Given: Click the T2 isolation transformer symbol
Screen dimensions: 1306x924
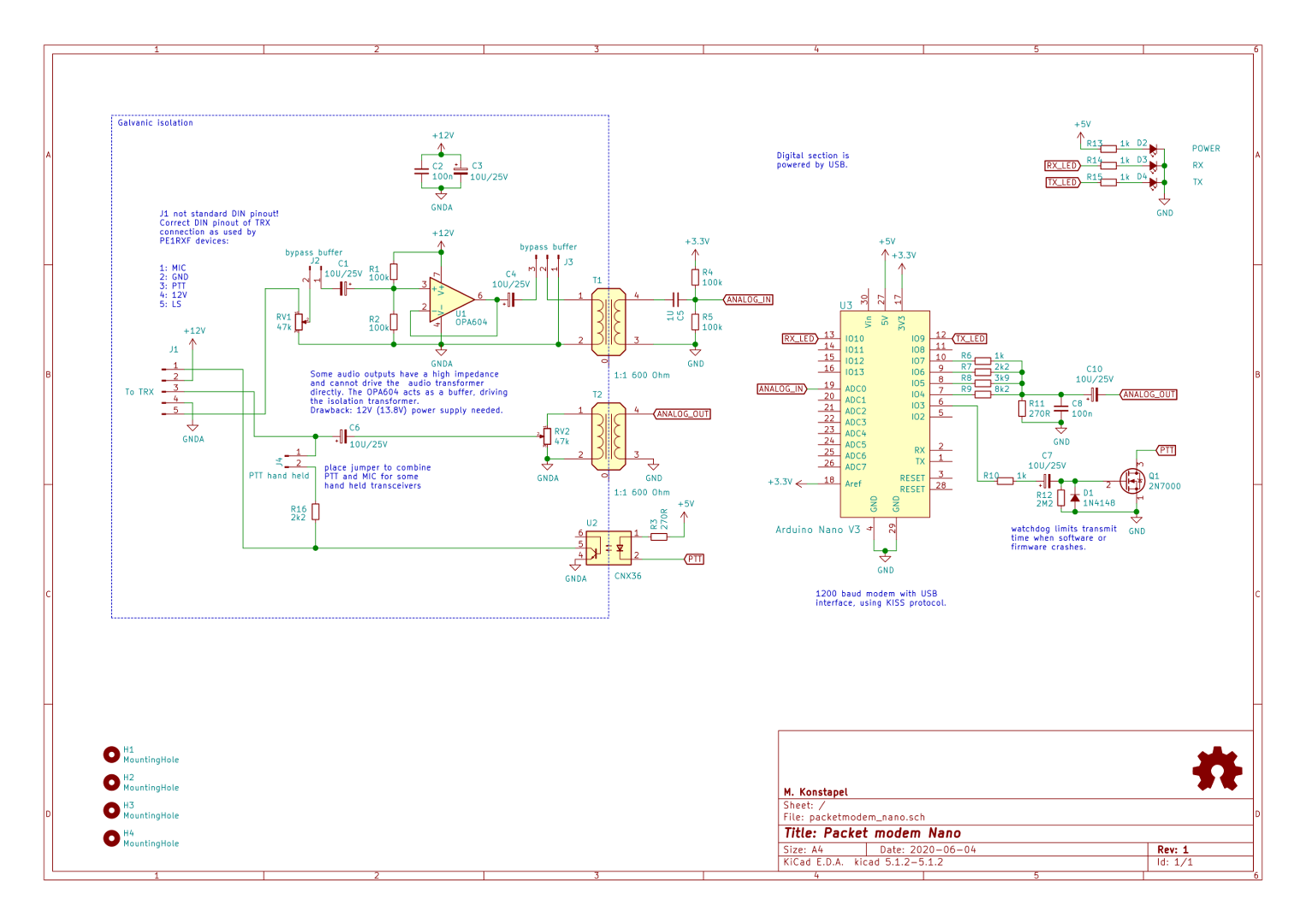Looking at the screenshot, I should [608, 436].
